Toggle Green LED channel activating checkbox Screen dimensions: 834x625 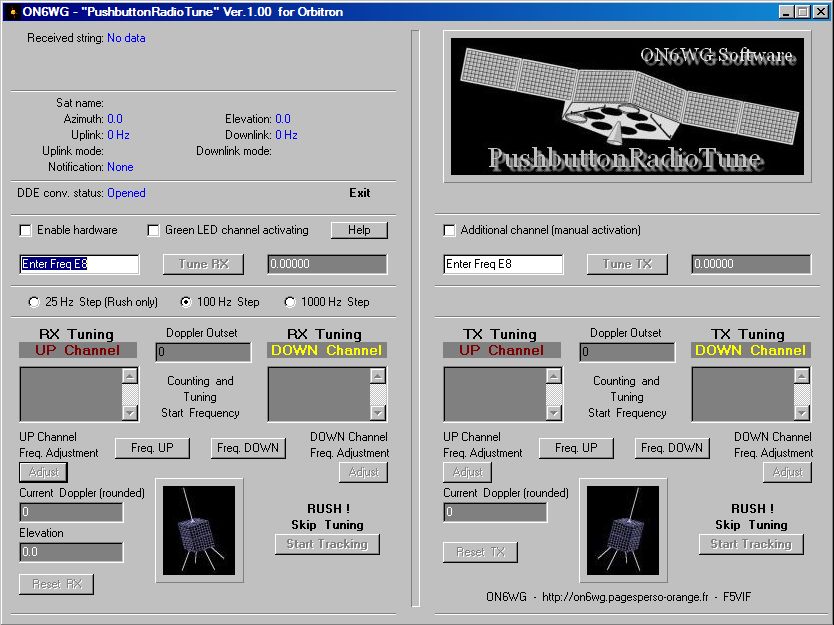(154, 230)
